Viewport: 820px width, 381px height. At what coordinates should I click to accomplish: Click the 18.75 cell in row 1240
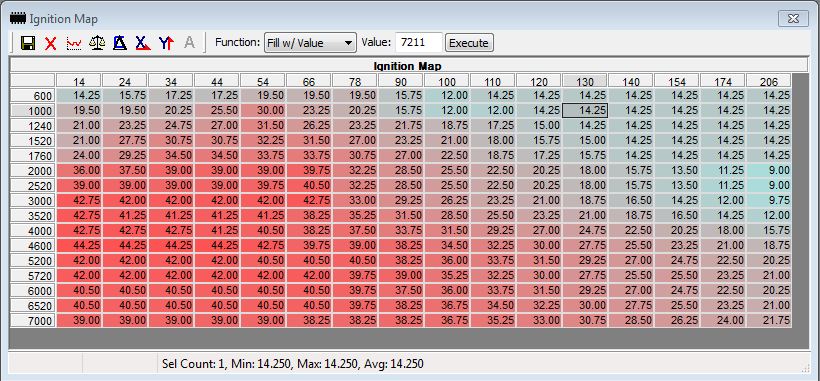tap(447, 125)
